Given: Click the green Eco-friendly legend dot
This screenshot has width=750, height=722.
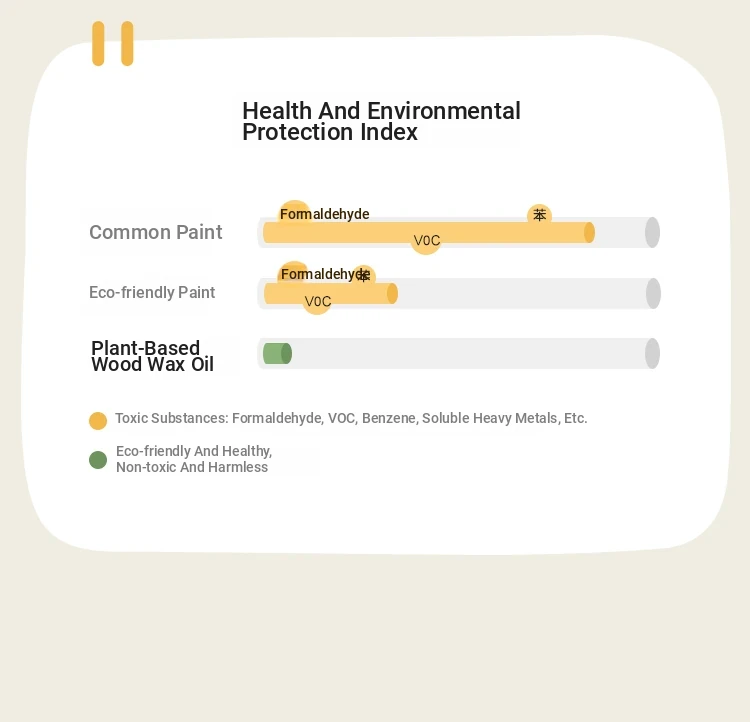Looking at the screenshot, I should [x=98, y=460].
